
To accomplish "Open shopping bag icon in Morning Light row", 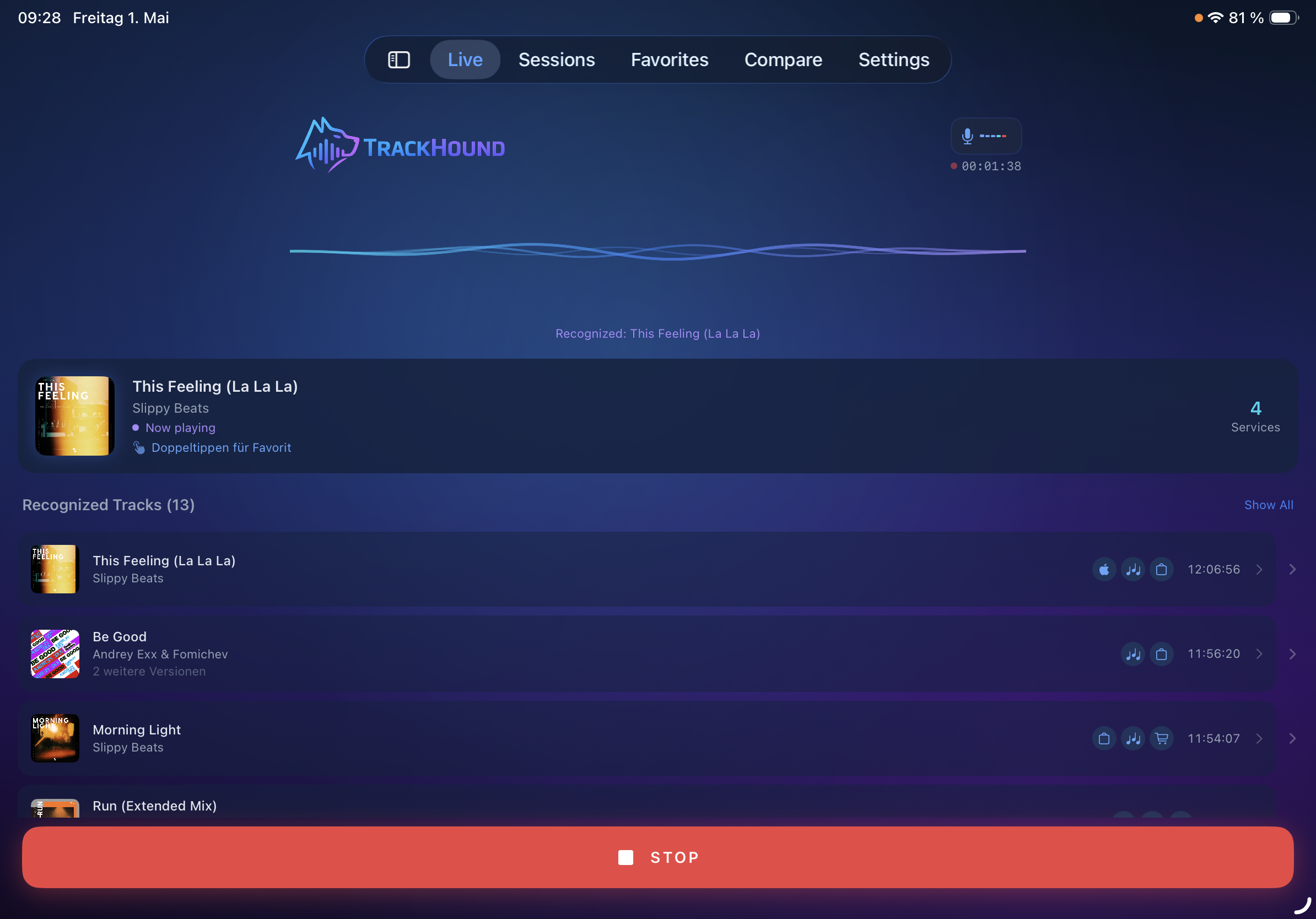I will click(1104, 738).
